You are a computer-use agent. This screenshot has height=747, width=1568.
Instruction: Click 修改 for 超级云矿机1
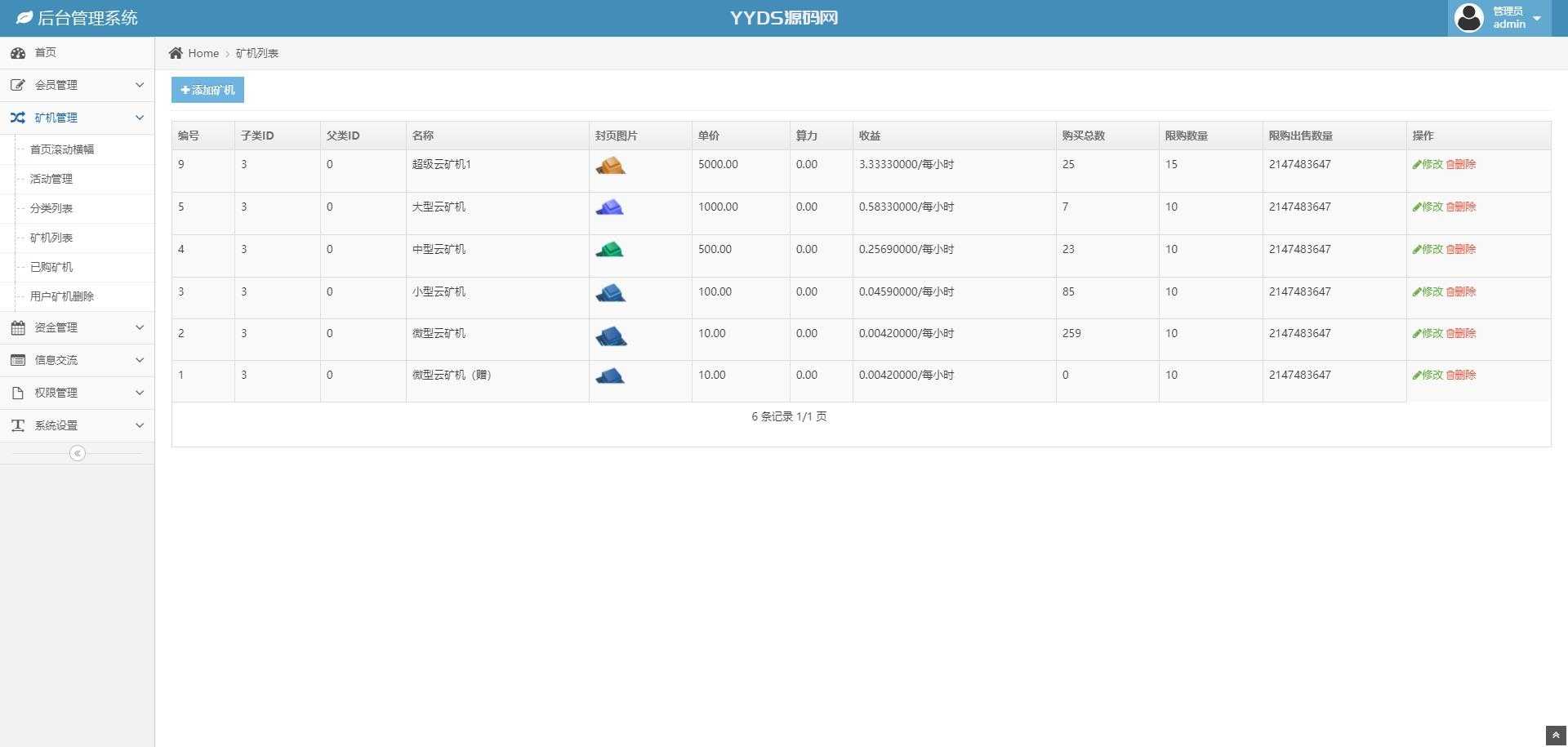[x=1428, y=164]
